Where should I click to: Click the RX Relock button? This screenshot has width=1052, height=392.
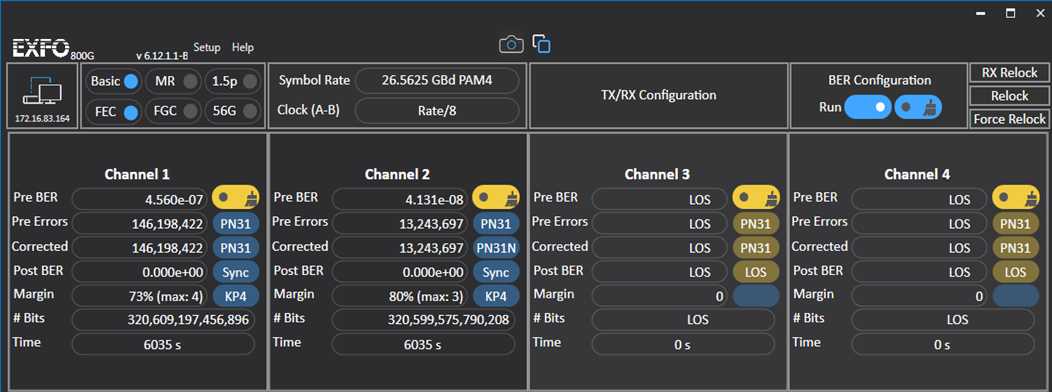coord(1009,73)
